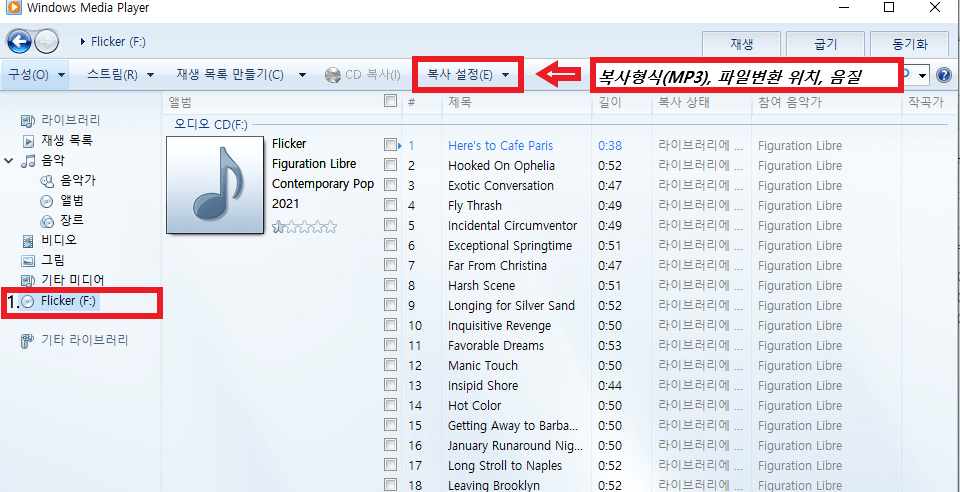Check the box for Here's to Cafe Paris
The height and width of the screenshot is (492, 960).
[x=390, y=145]
